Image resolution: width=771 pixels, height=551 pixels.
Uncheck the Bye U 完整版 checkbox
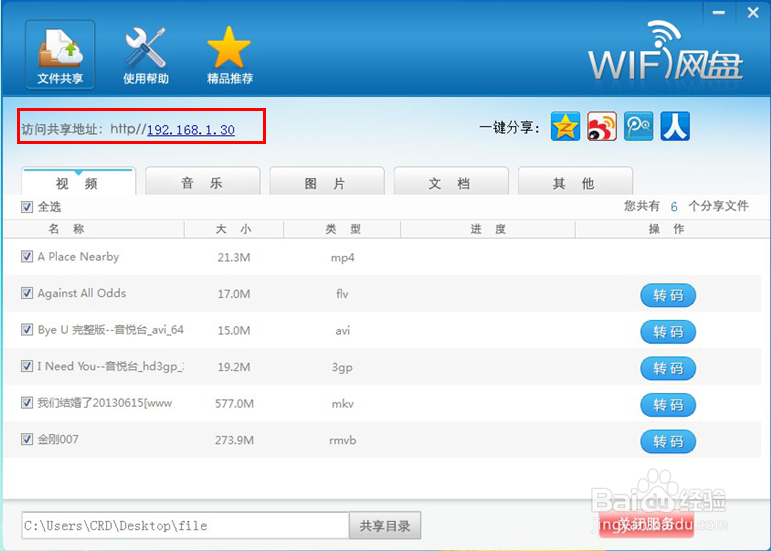(x=27, y=329)
